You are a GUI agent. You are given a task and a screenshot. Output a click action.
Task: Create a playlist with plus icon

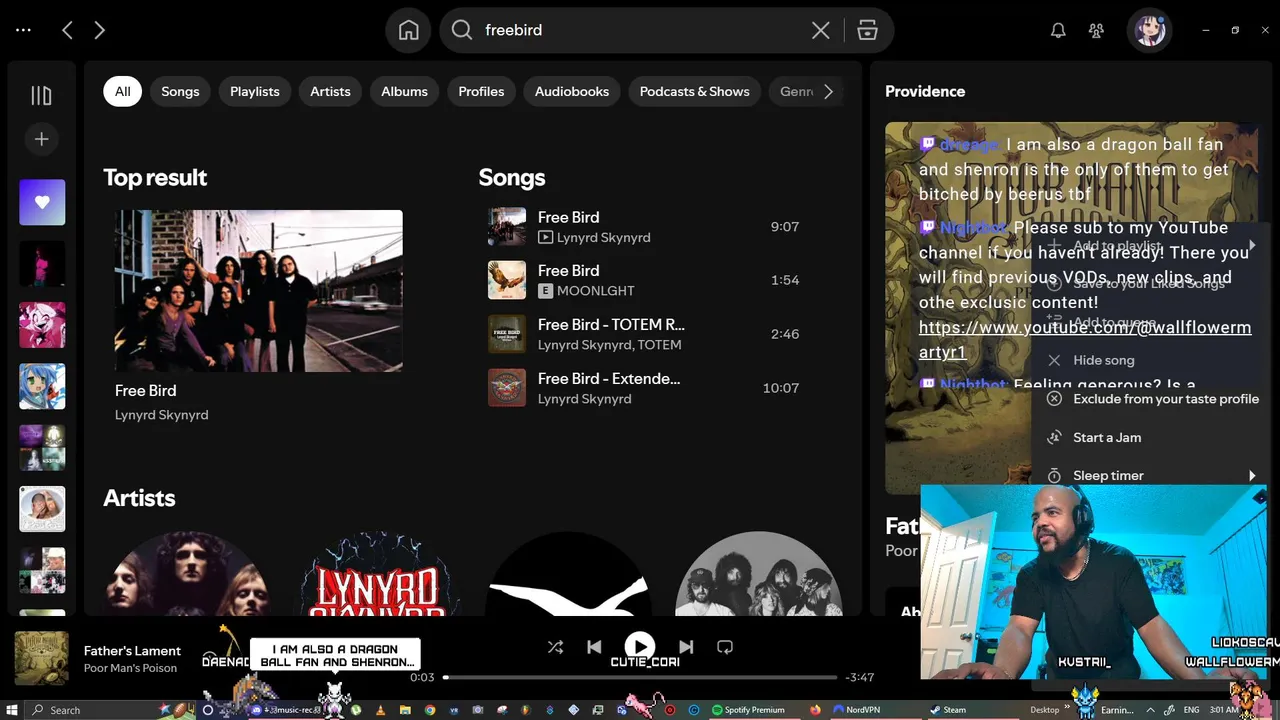coord(41,139)
